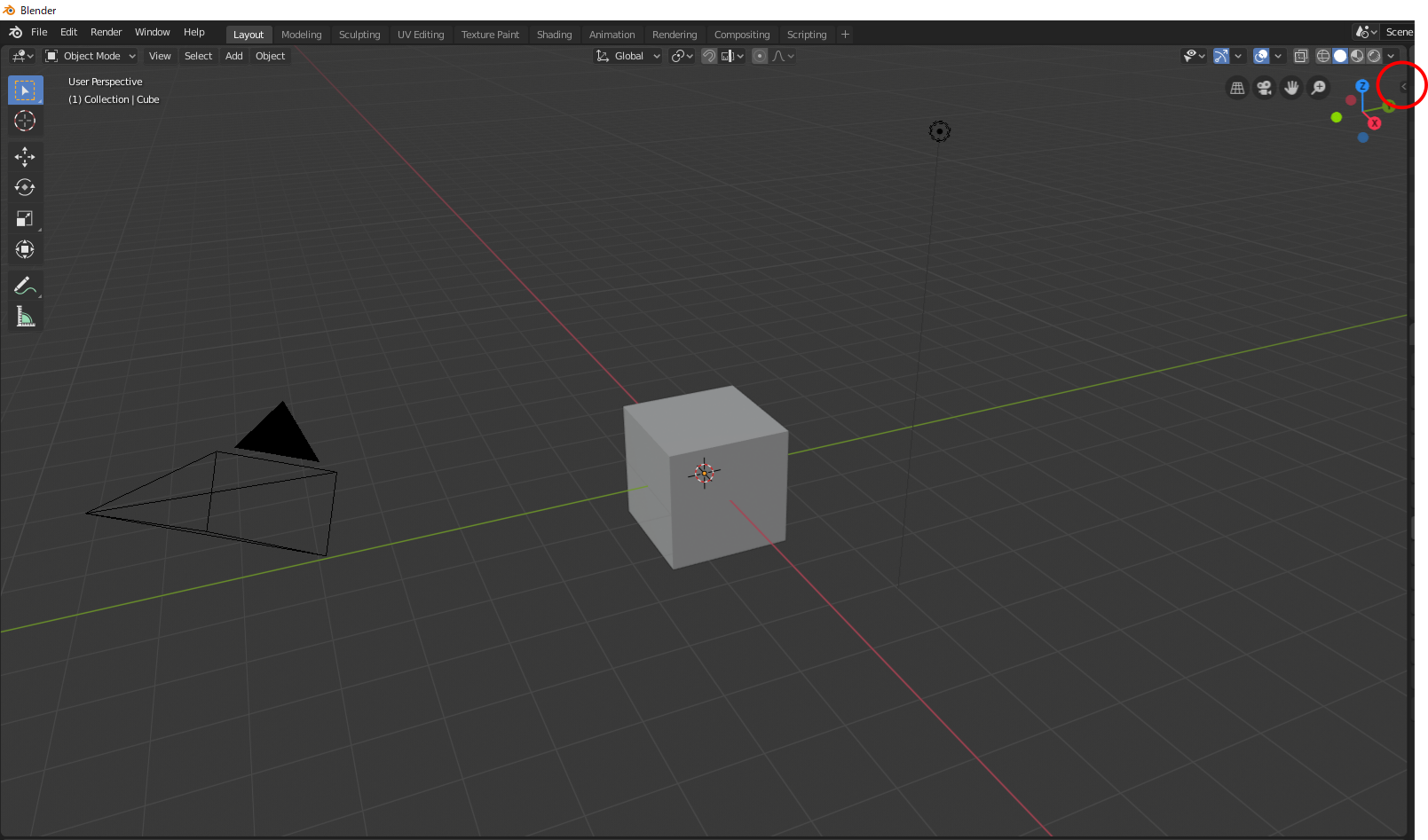Viewport: 1428px width, 840px height.
Task: Select the Select Box tool
Action: (x=25, y=90)
